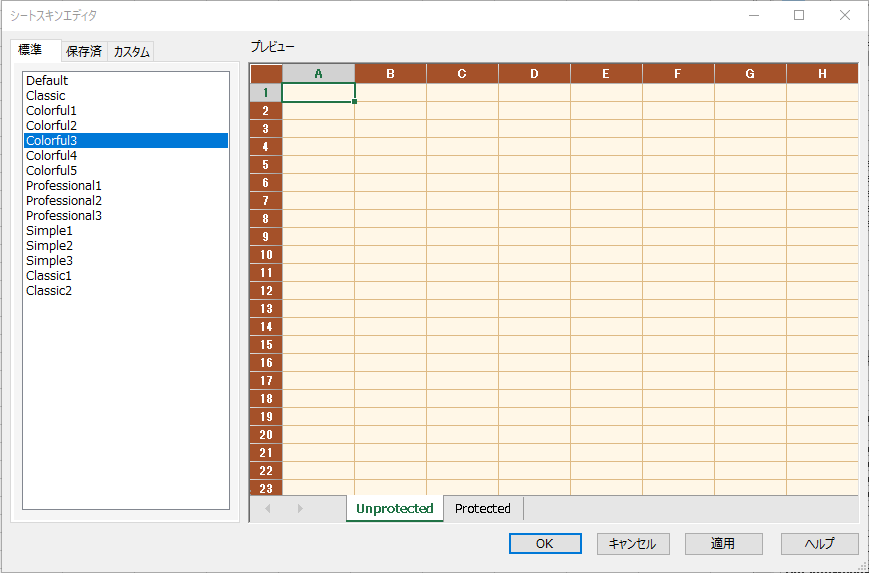This screenshot has height=573, width=869.
Task: Open the カスタム tab
Action: tap(131, 51)
